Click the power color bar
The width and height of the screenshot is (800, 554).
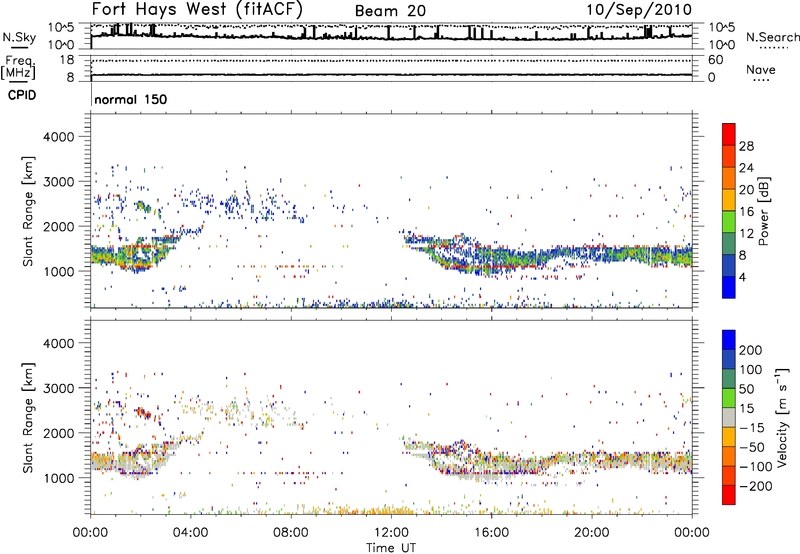tap(729, 211)
